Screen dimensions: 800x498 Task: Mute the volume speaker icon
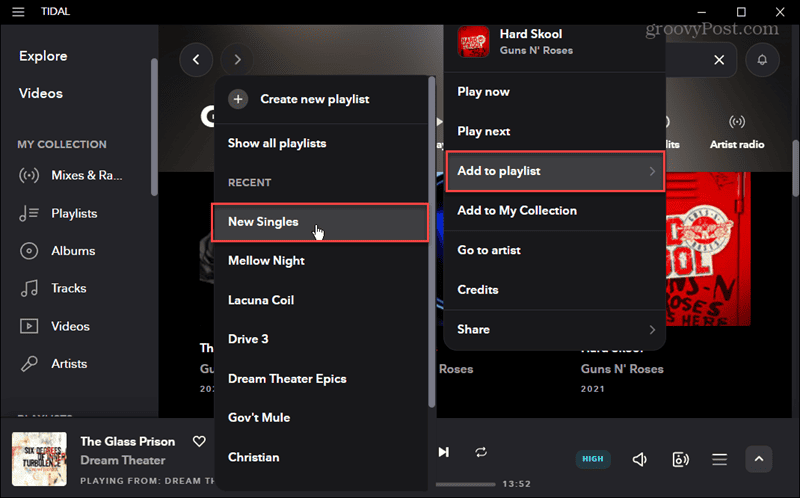(x=639, y=459)
